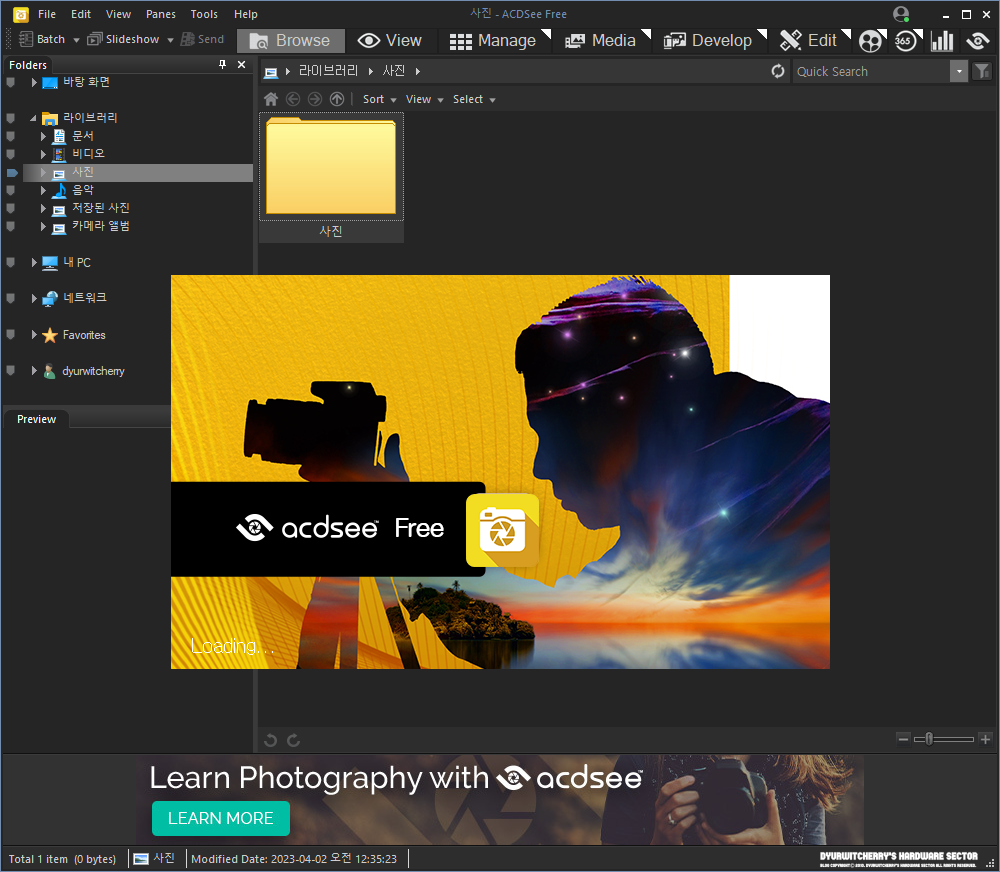The image size is (1000, 872).
Task: Select Favorites in the folder tree
Action: 84,335
